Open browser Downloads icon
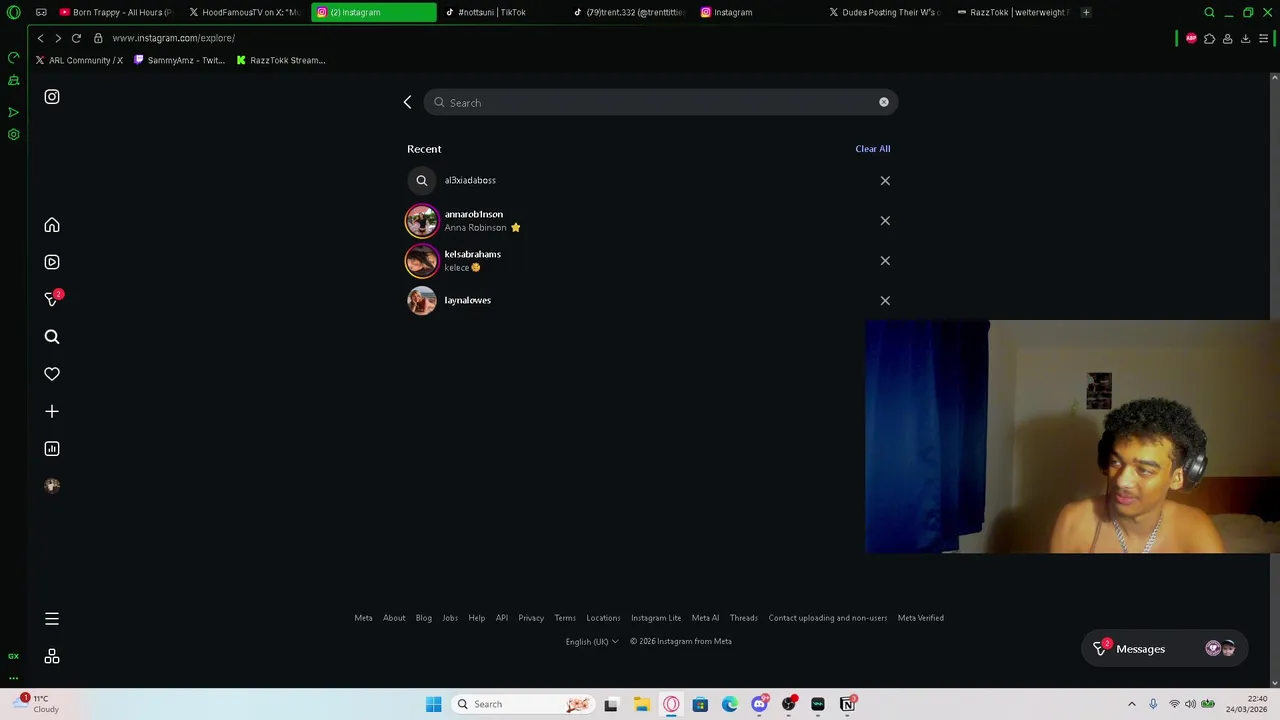The width and height of the screenshot is (1280, 720). (x=1245, y=38)
